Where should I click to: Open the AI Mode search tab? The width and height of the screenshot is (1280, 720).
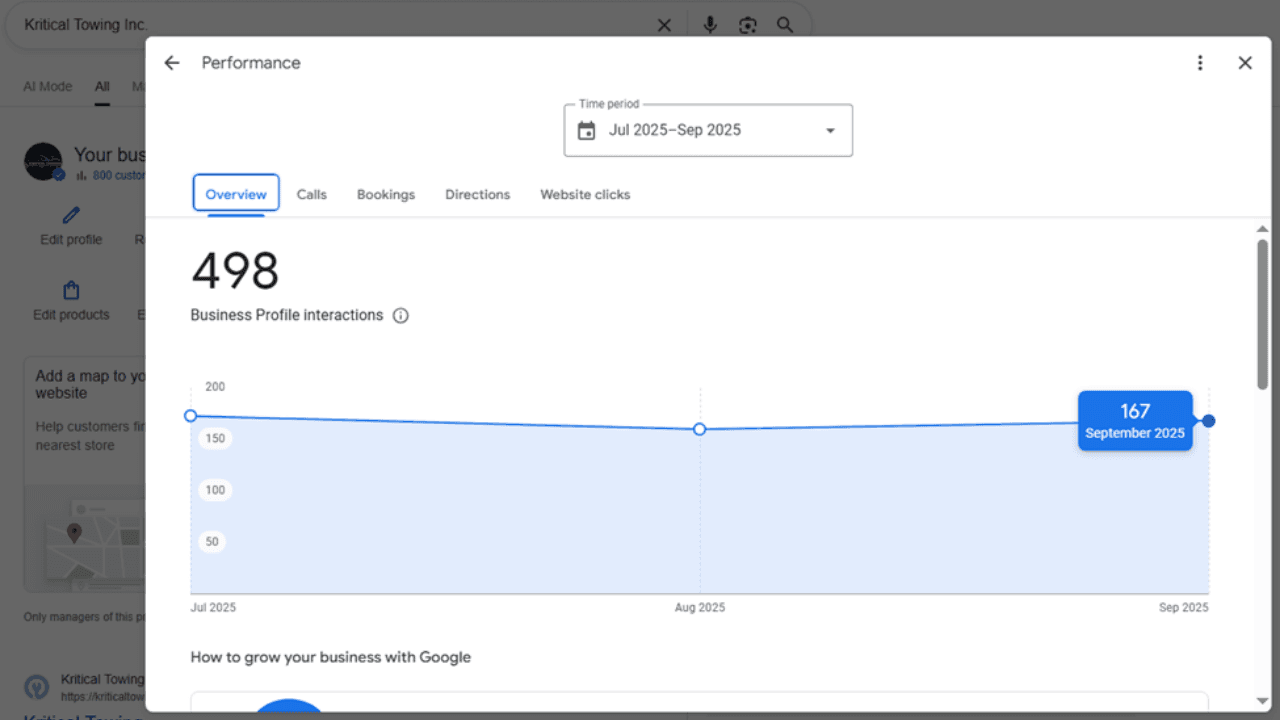pos(48,87)
